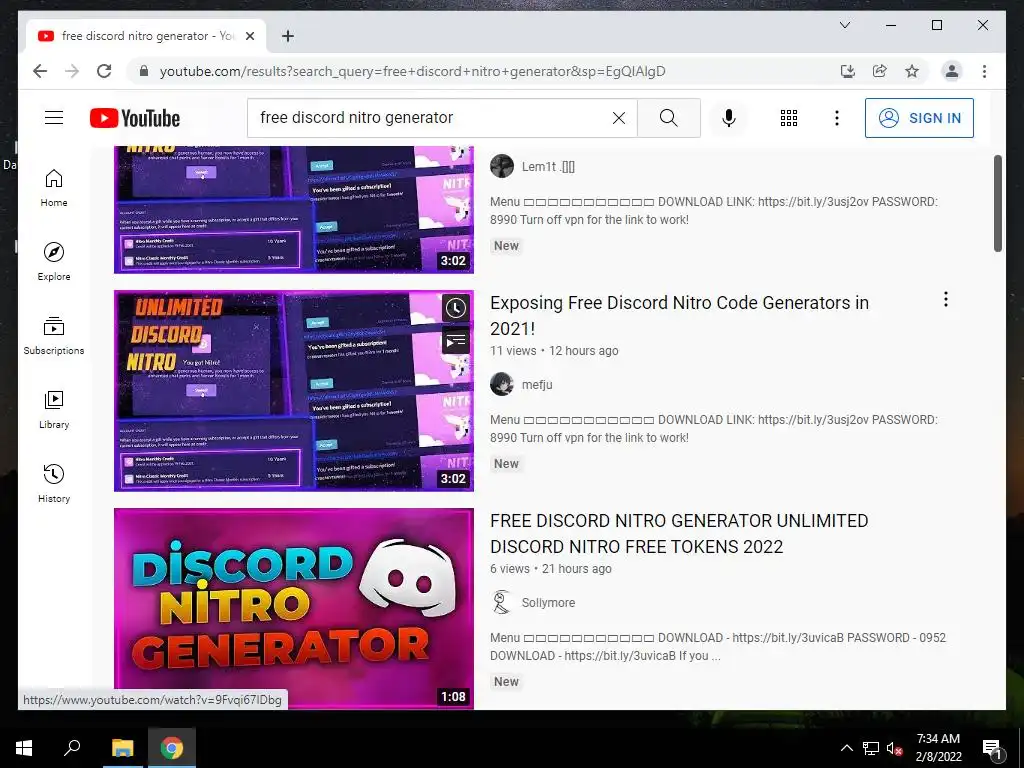
Task: Go to YouTube home via logo
Action: click(x=135, y=118)
